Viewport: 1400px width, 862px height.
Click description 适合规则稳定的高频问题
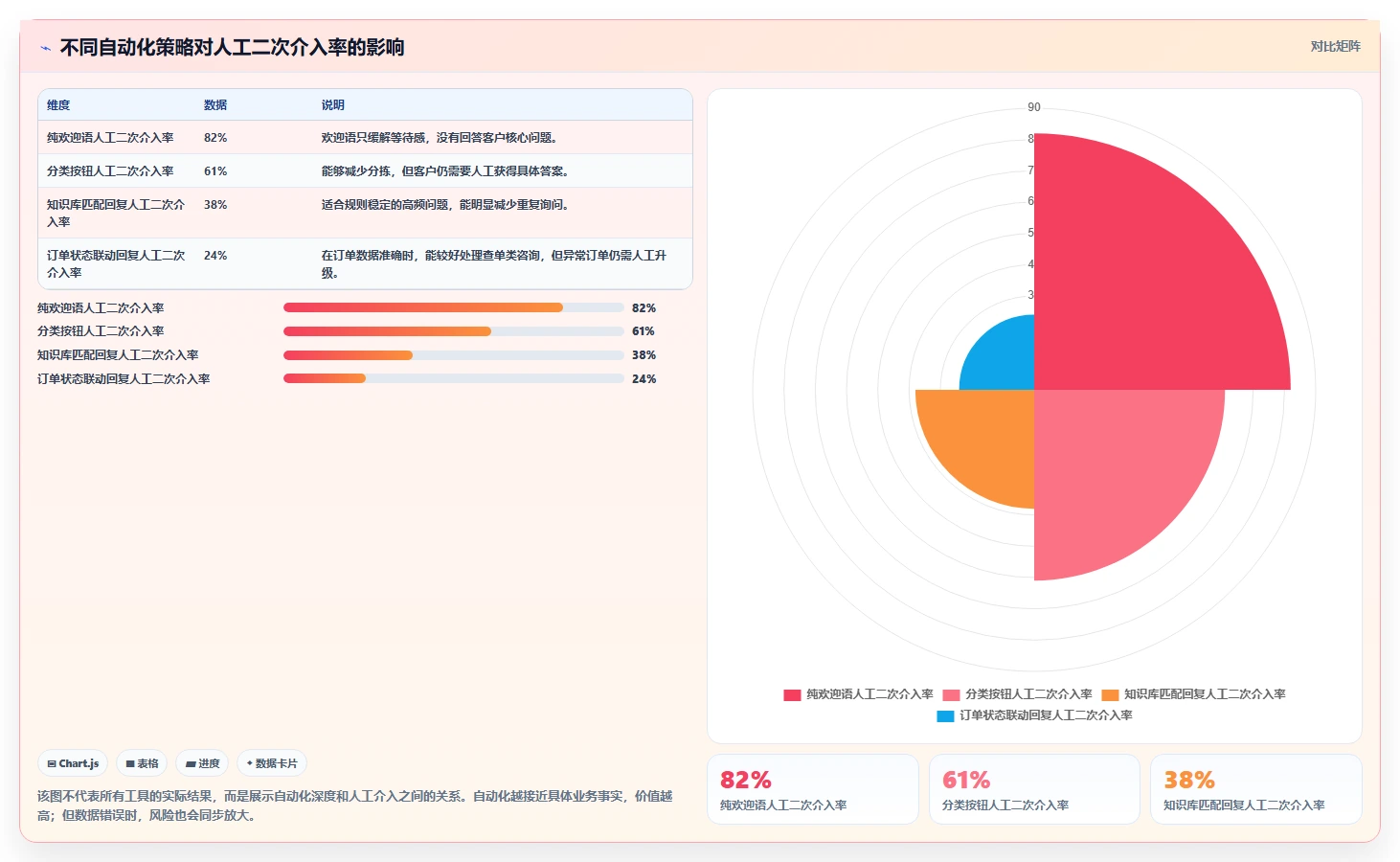point(445,205)
